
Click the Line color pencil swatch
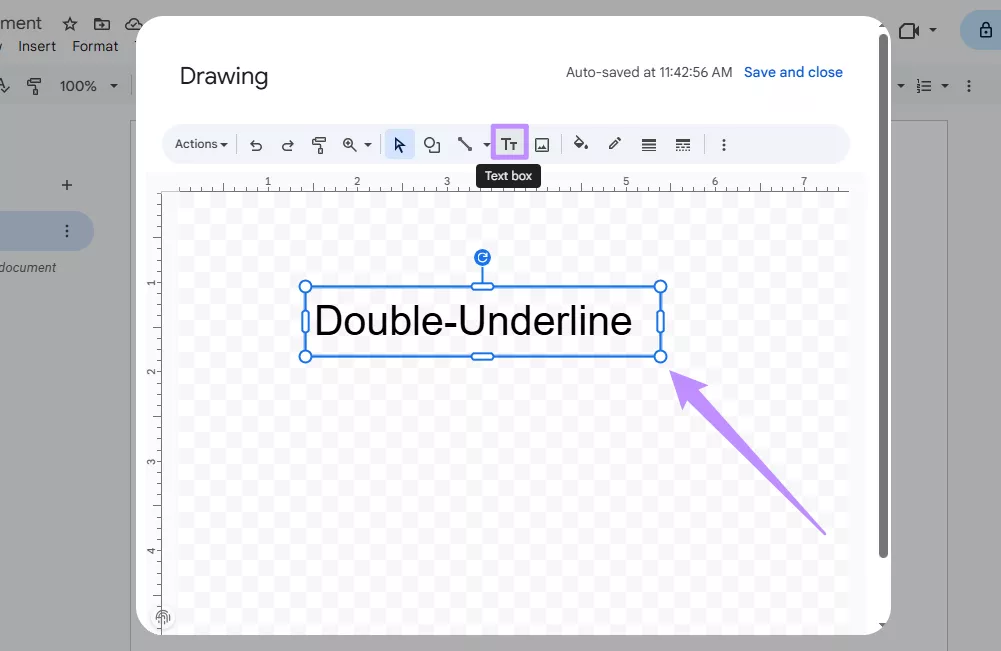(x=614, y=144)
